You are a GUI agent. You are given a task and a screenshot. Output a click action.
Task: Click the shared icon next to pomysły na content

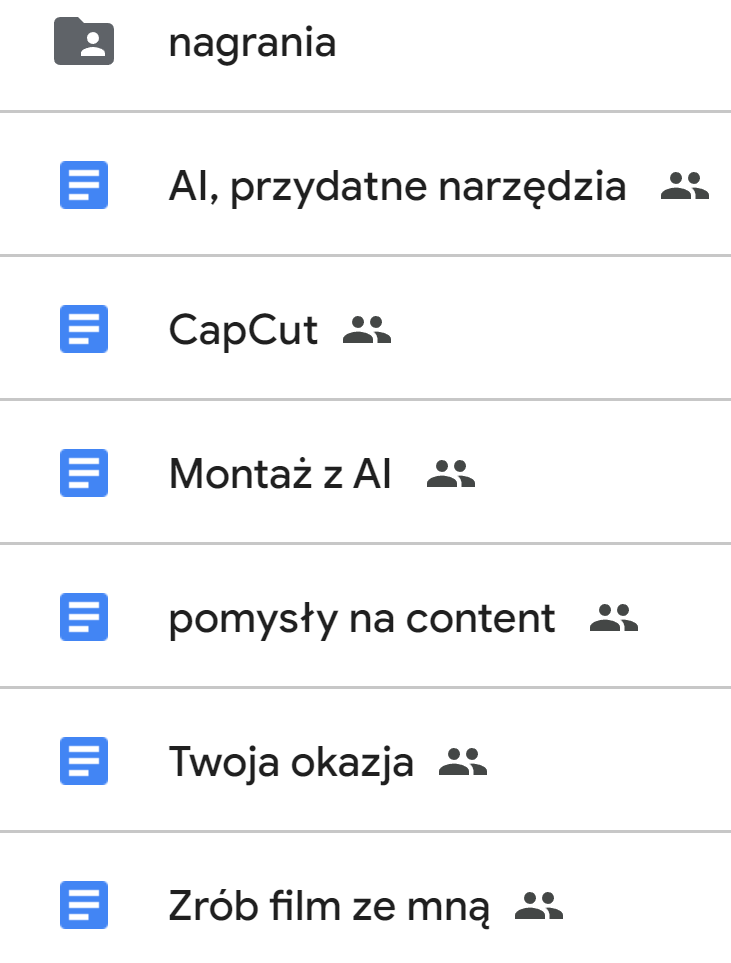coord(613,618)
